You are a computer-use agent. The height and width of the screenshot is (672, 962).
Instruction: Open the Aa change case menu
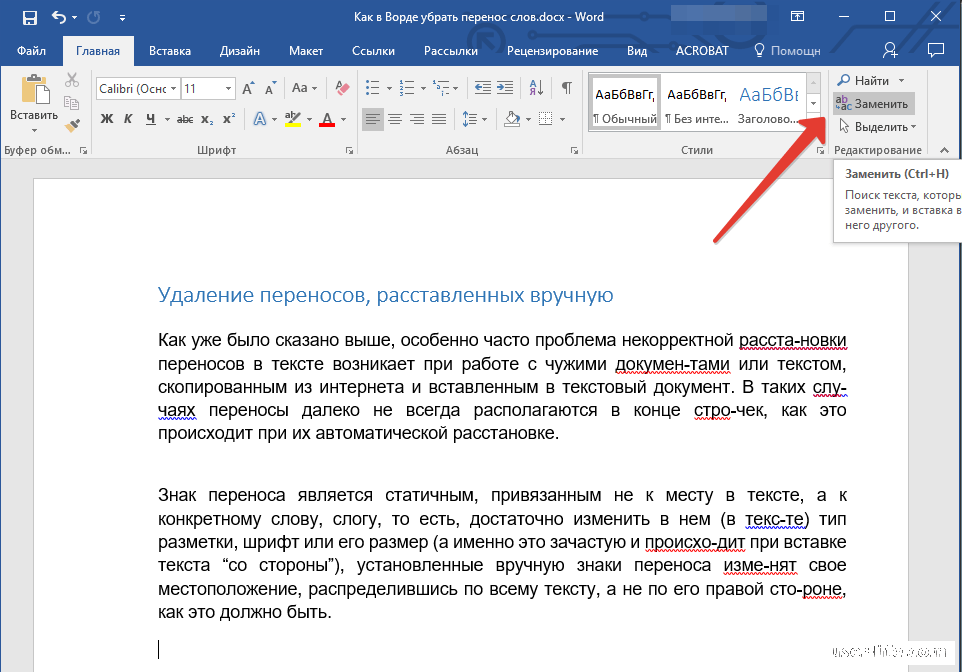[x=304, y=88]
